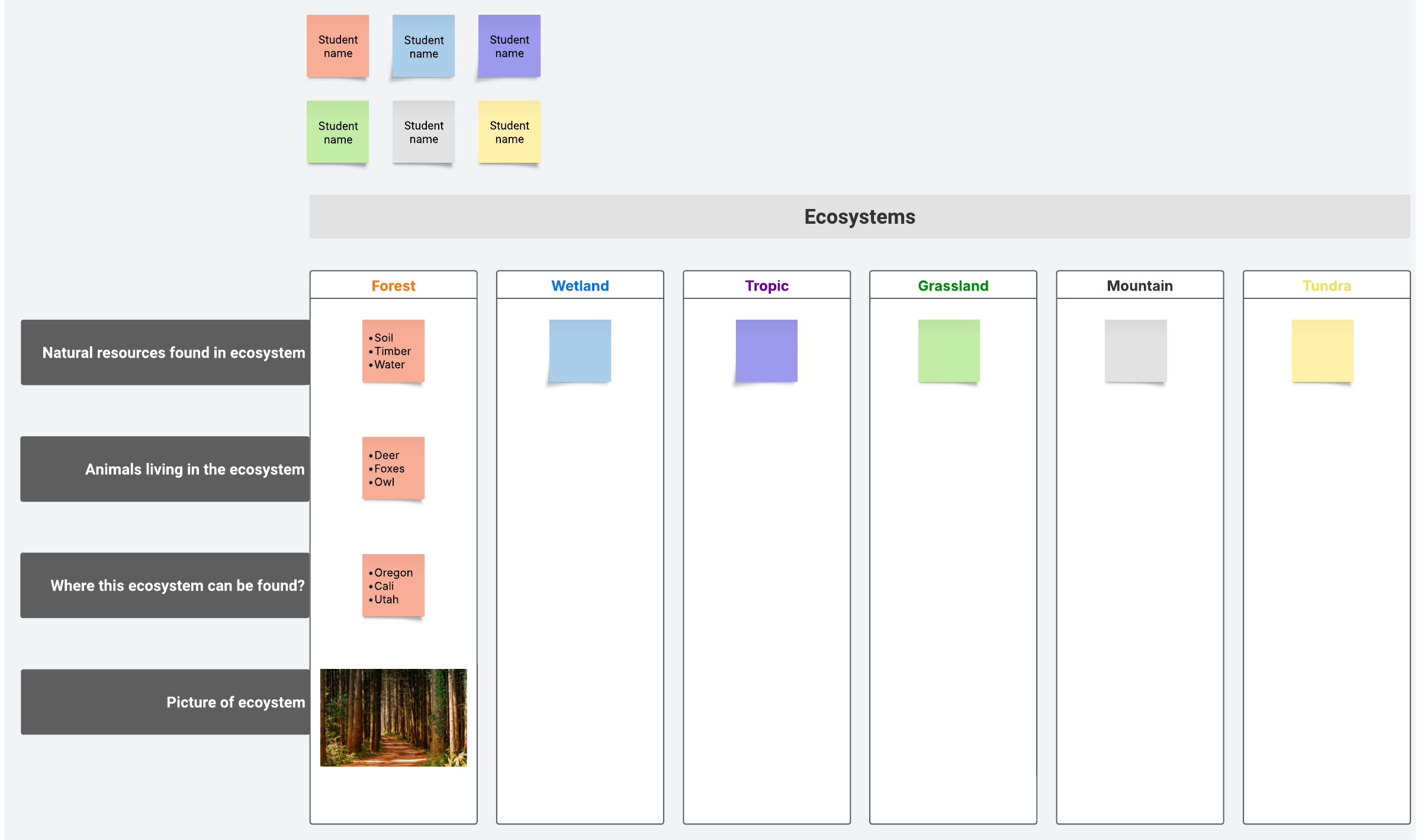
Task: Select the orange Student name sticky note
Action: click(337, 46)
